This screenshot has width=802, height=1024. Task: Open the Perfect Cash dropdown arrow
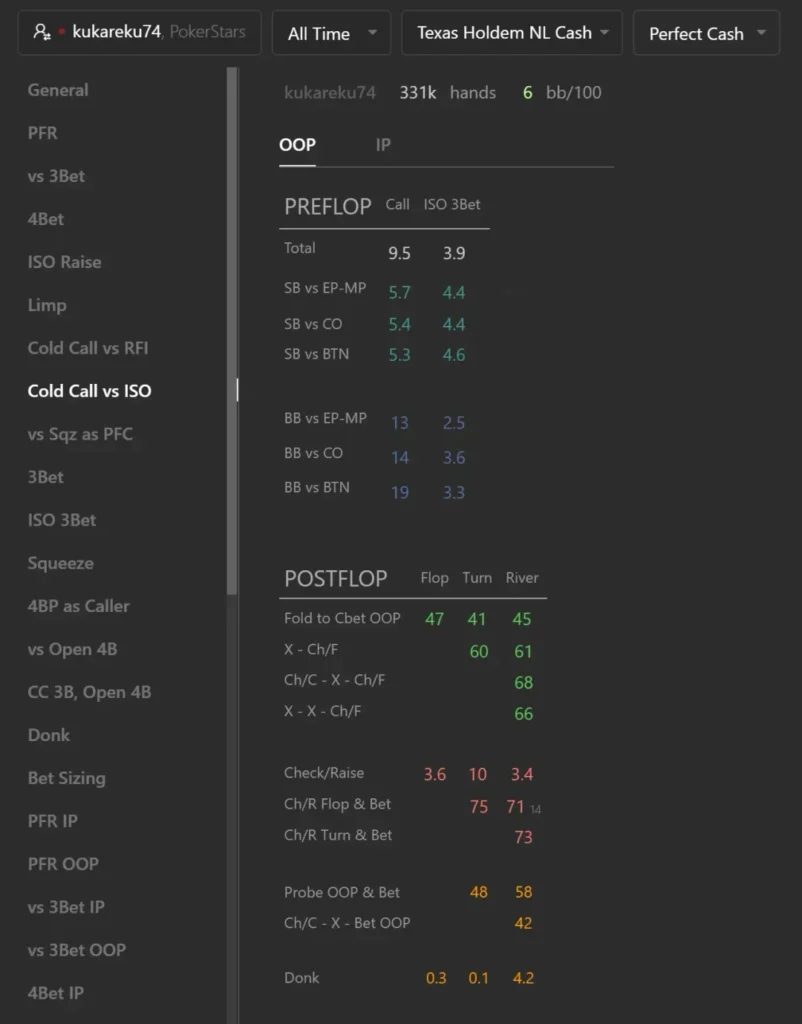point(761,33)
